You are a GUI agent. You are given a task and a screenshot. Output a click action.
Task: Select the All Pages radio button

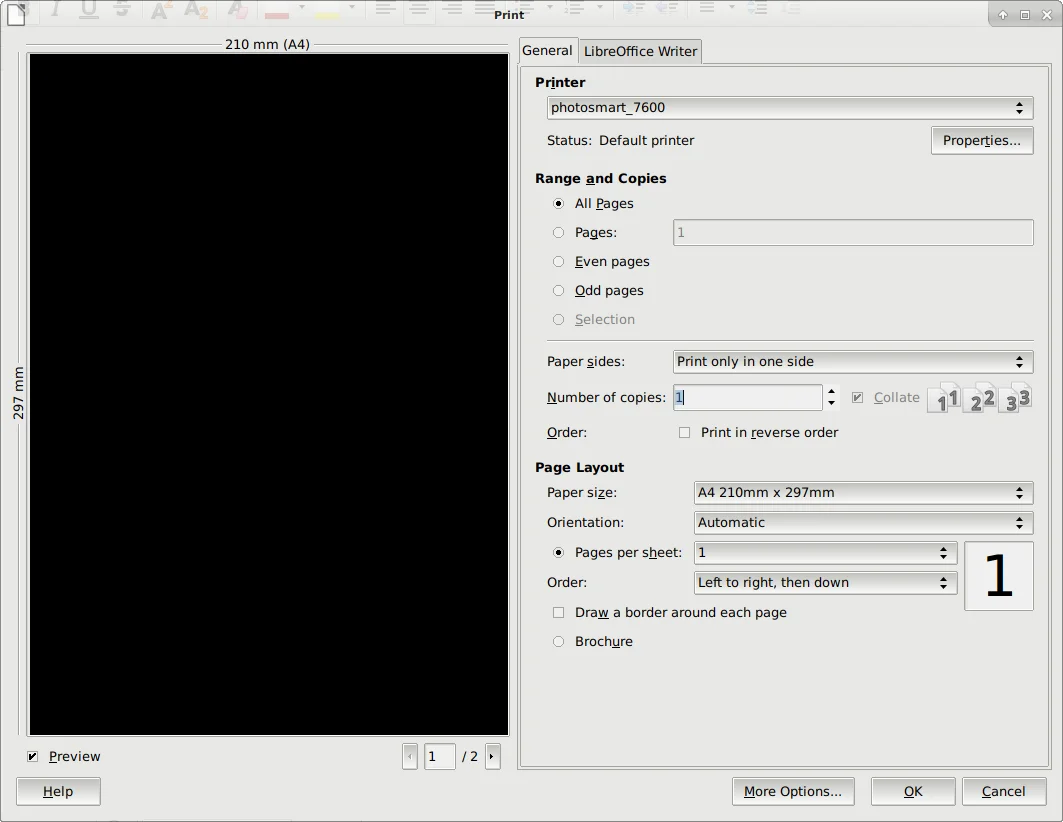pos(559,203)
